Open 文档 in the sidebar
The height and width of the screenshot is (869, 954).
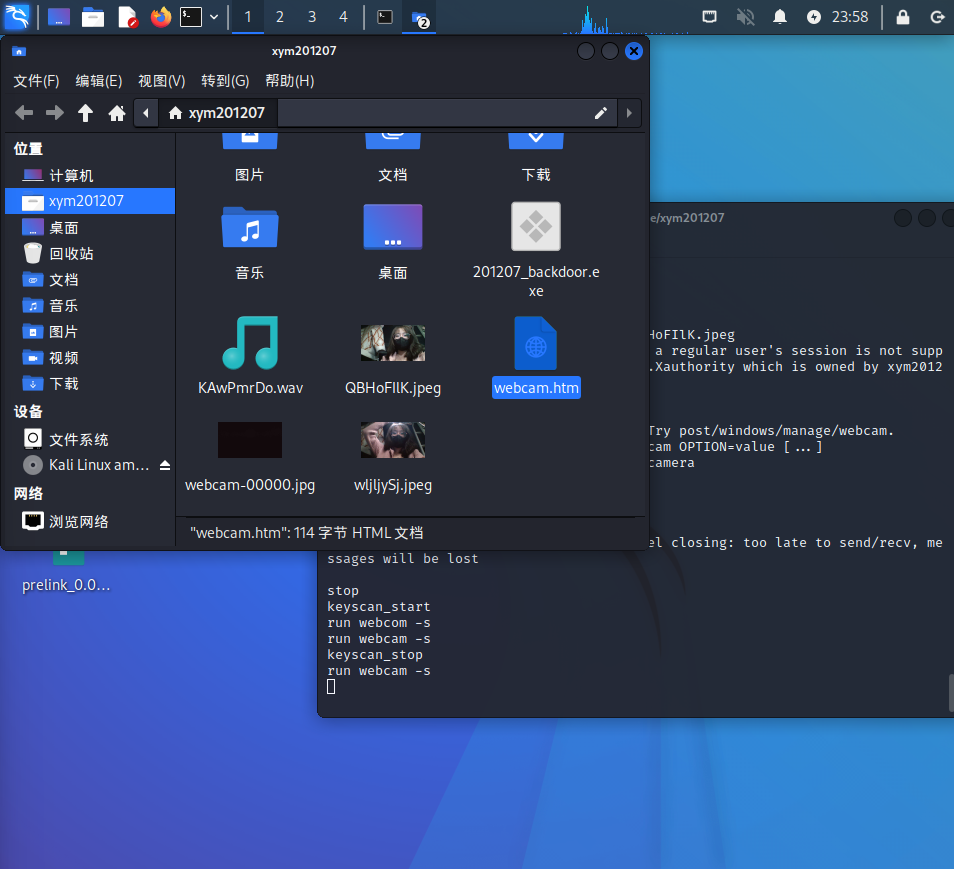(90, 280)
